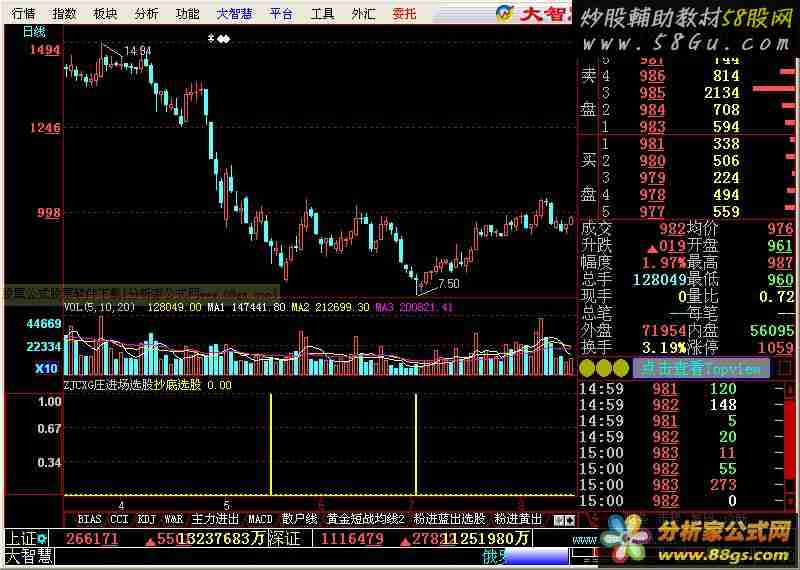Click the 内盘 value 56095
Screen dimensions: 800x570
(772, 331)
